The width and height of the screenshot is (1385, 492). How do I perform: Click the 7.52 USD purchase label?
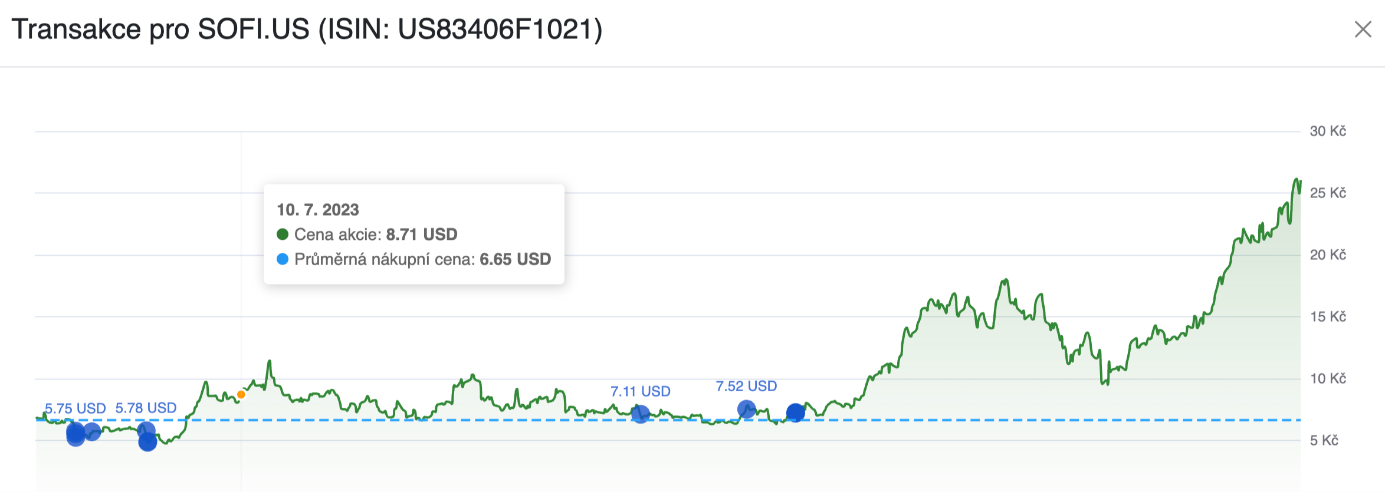pos(746,386)
